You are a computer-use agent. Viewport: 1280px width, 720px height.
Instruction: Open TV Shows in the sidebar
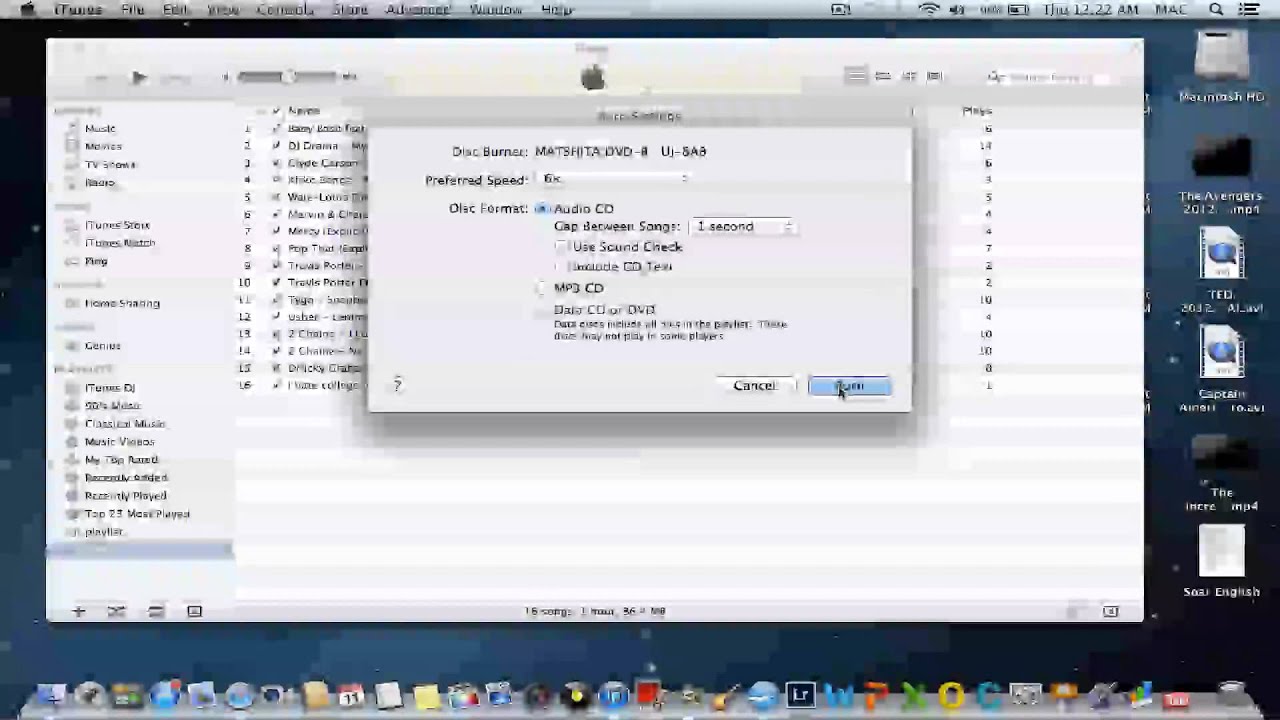pos(110,164)
